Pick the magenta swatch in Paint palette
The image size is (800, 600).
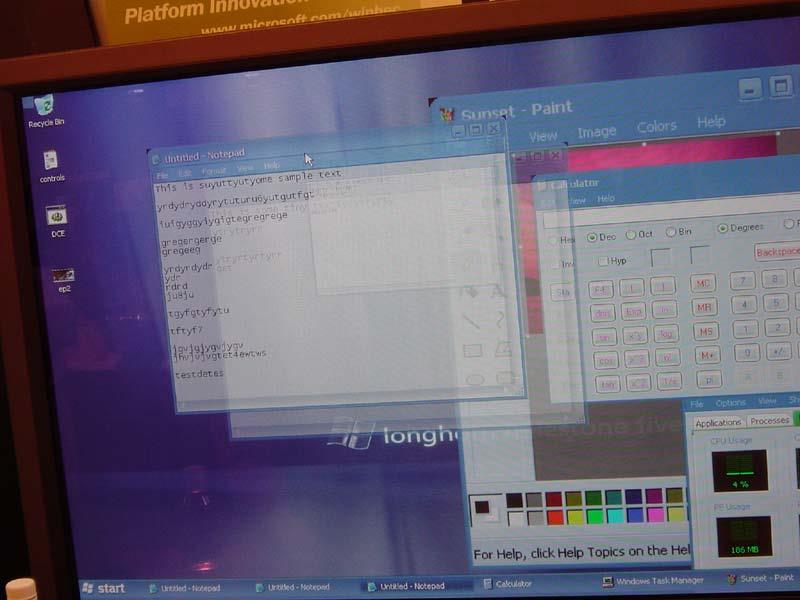[655, 514]
